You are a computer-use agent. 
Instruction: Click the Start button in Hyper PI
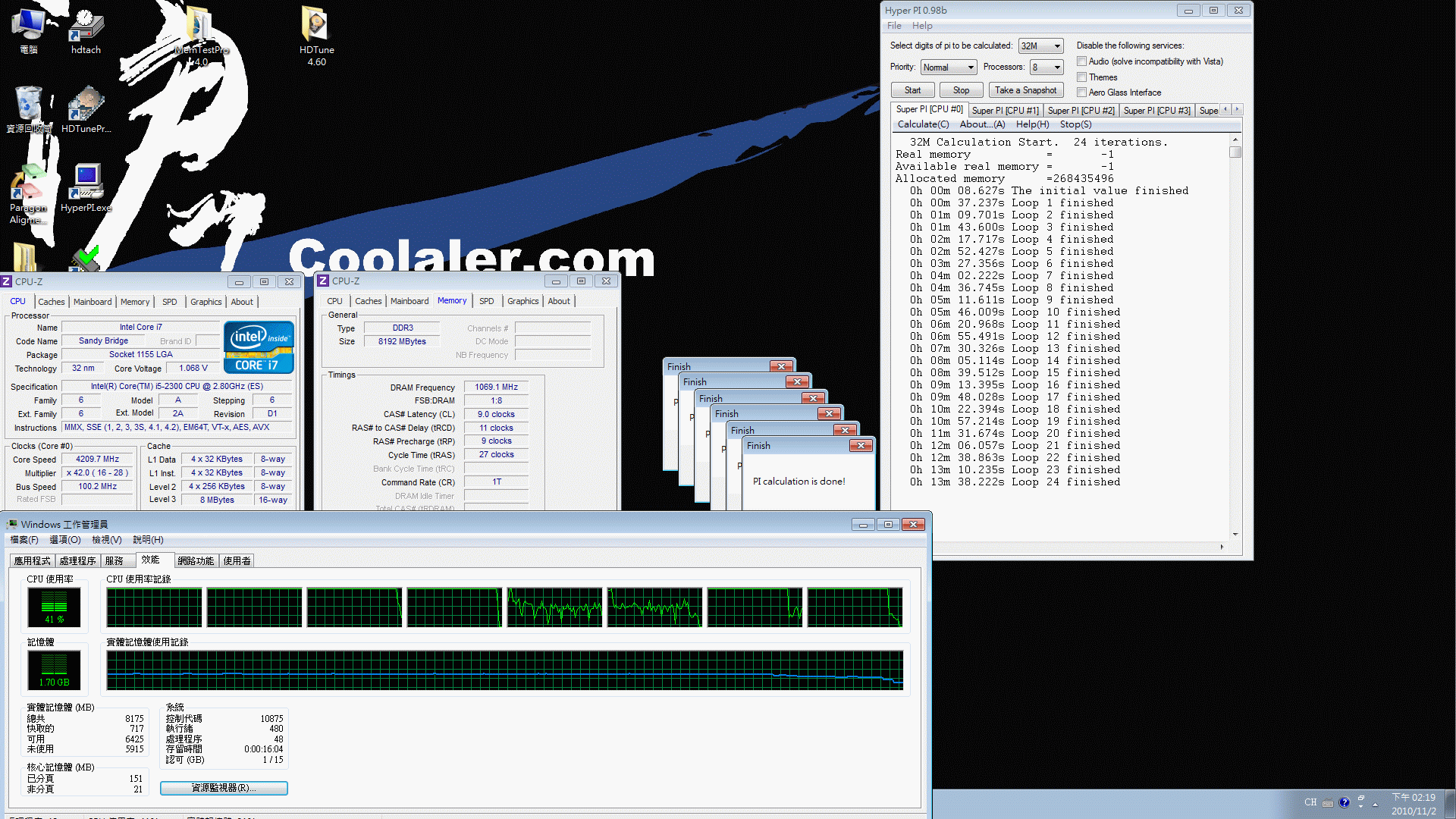[x=912, y=90]
